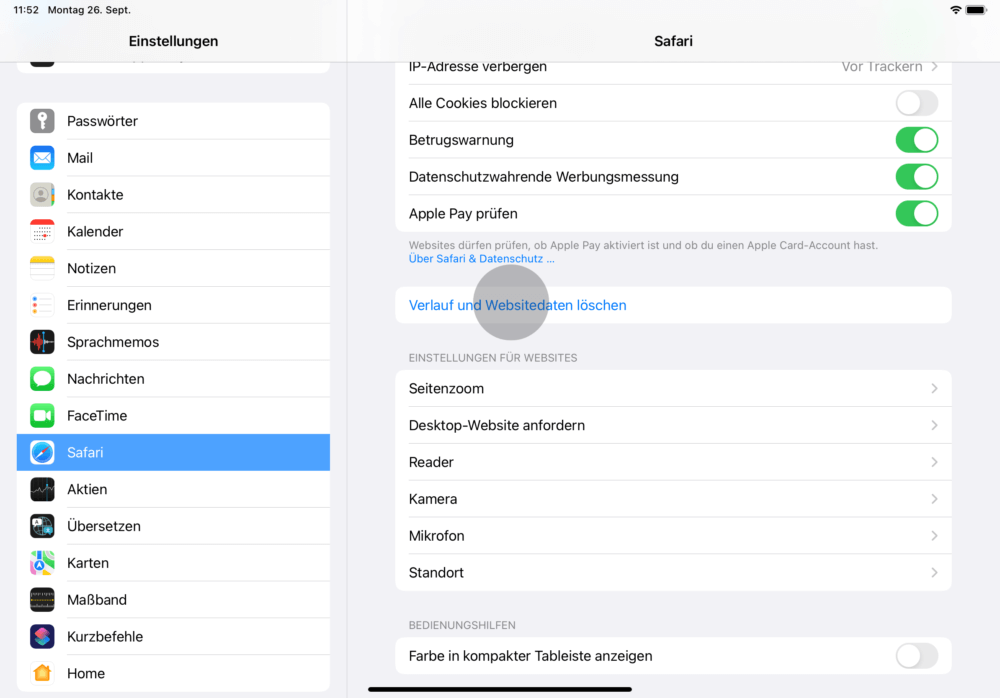Viewport: 1000px width, 698px height.
Task: Expand Desktop-Website anfordern chevron
Action: (934, 426)
